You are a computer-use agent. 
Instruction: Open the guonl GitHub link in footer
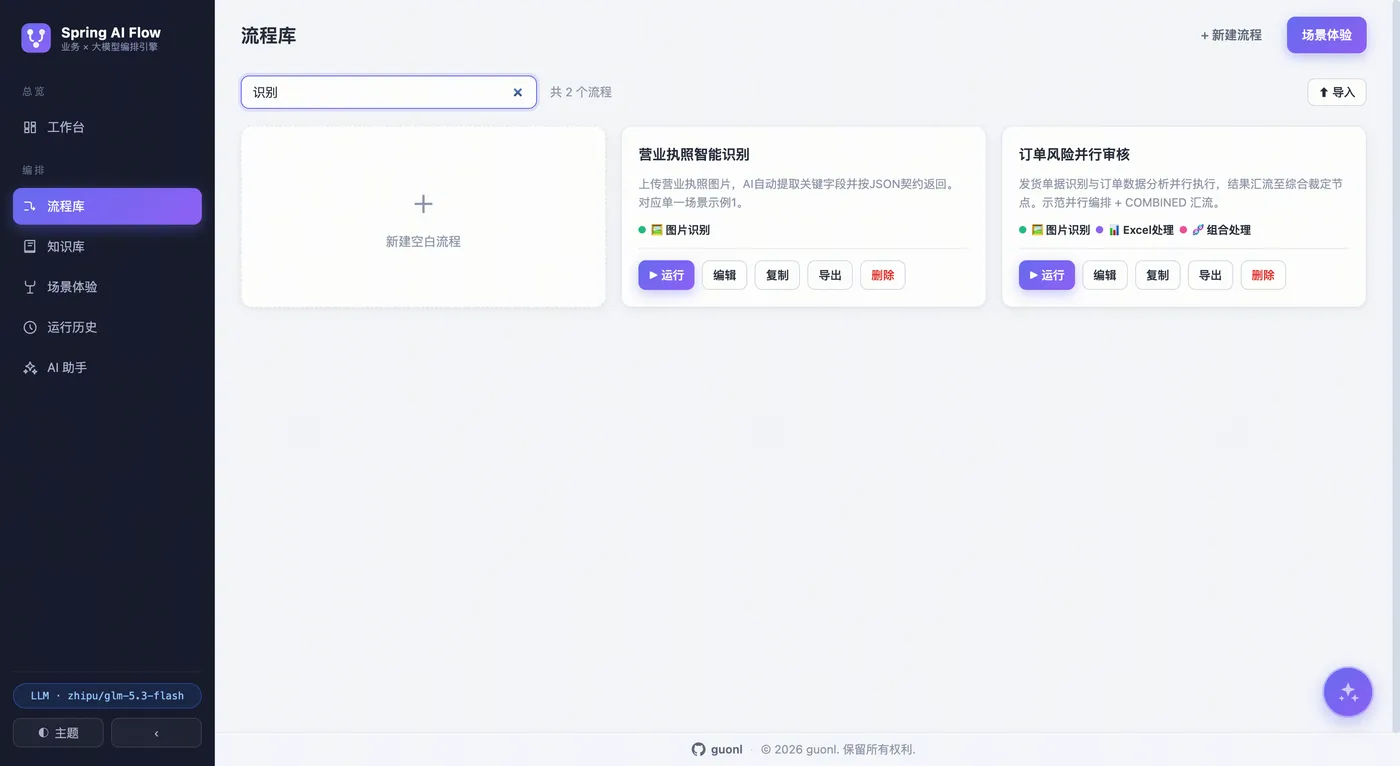[717, 749]
